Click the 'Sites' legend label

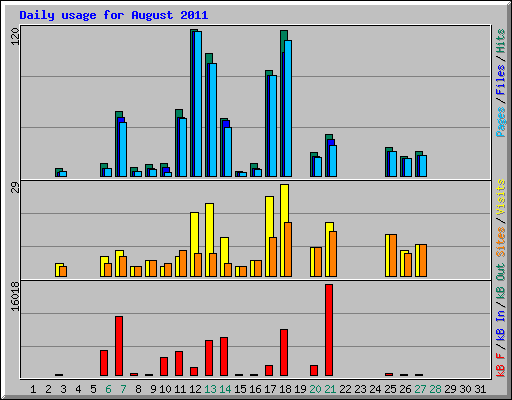(500, 242)
